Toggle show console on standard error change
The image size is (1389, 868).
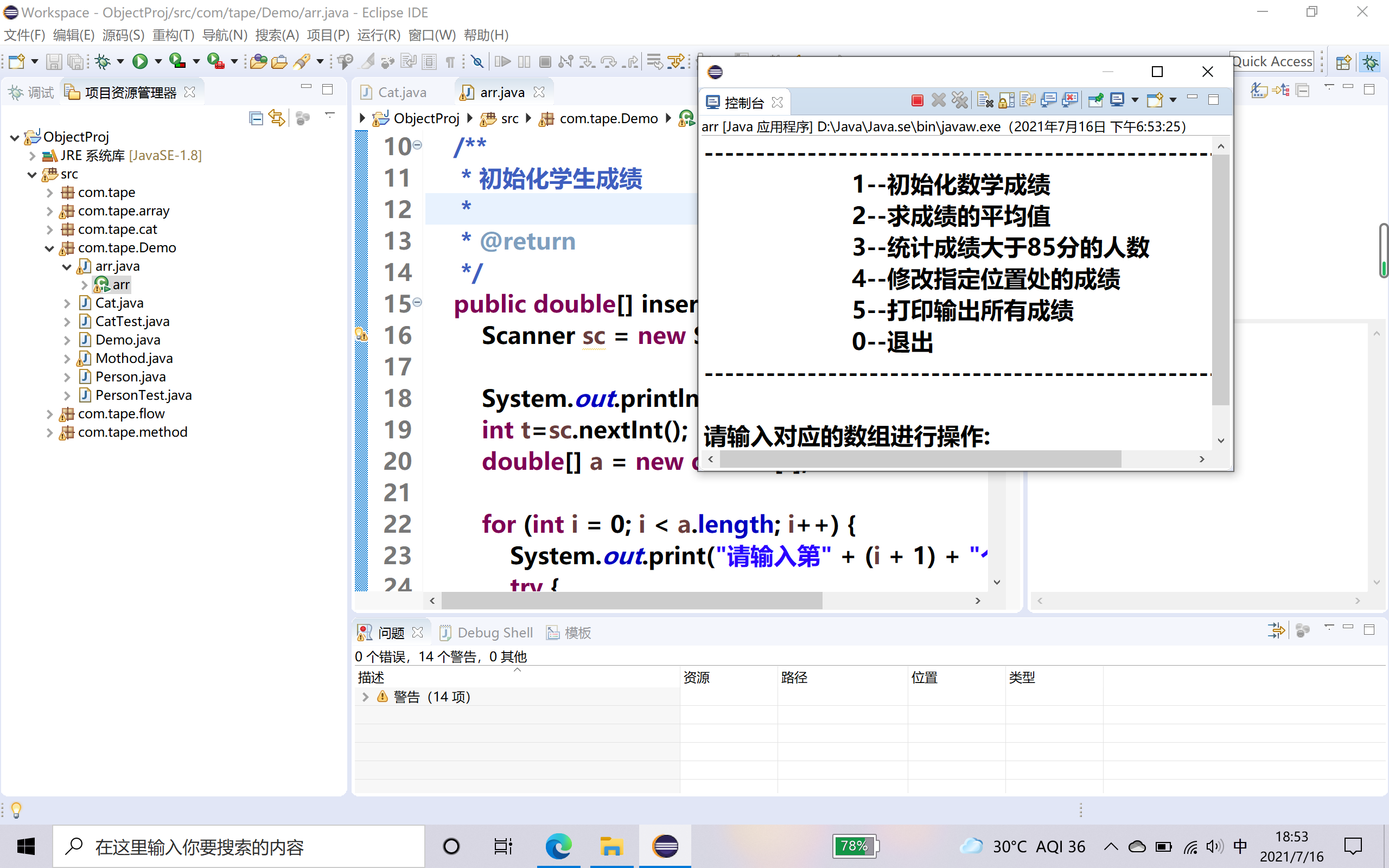[1070, 100]
